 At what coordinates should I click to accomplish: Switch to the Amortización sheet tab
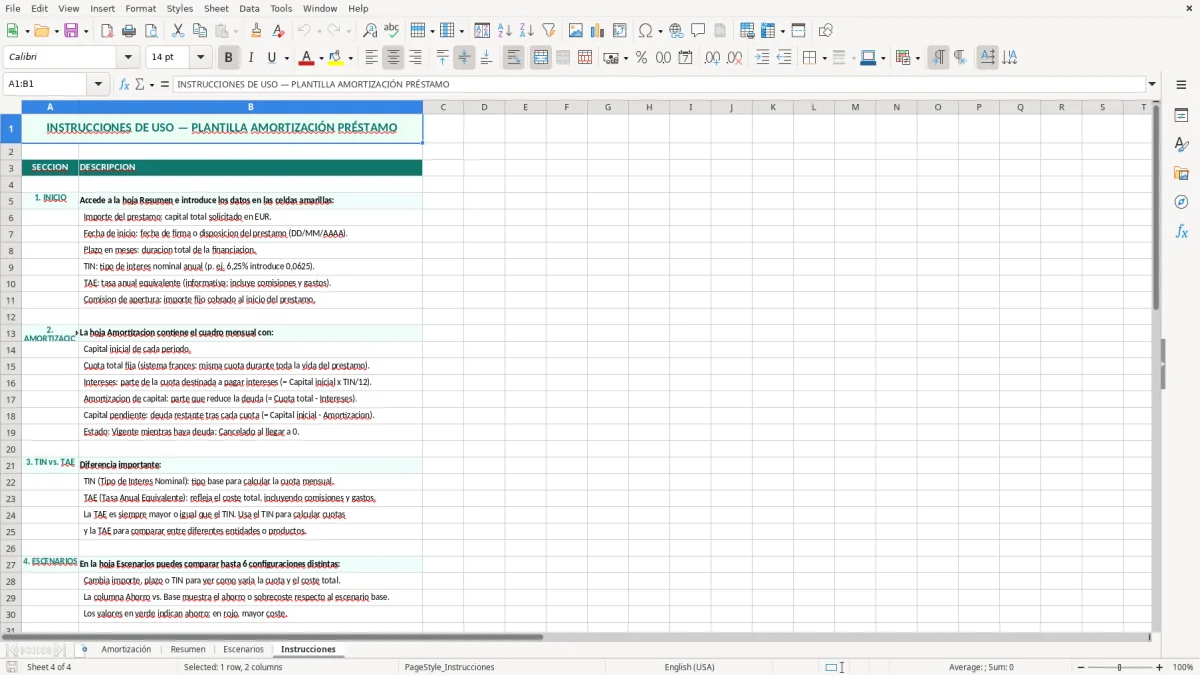pos(126,649)
